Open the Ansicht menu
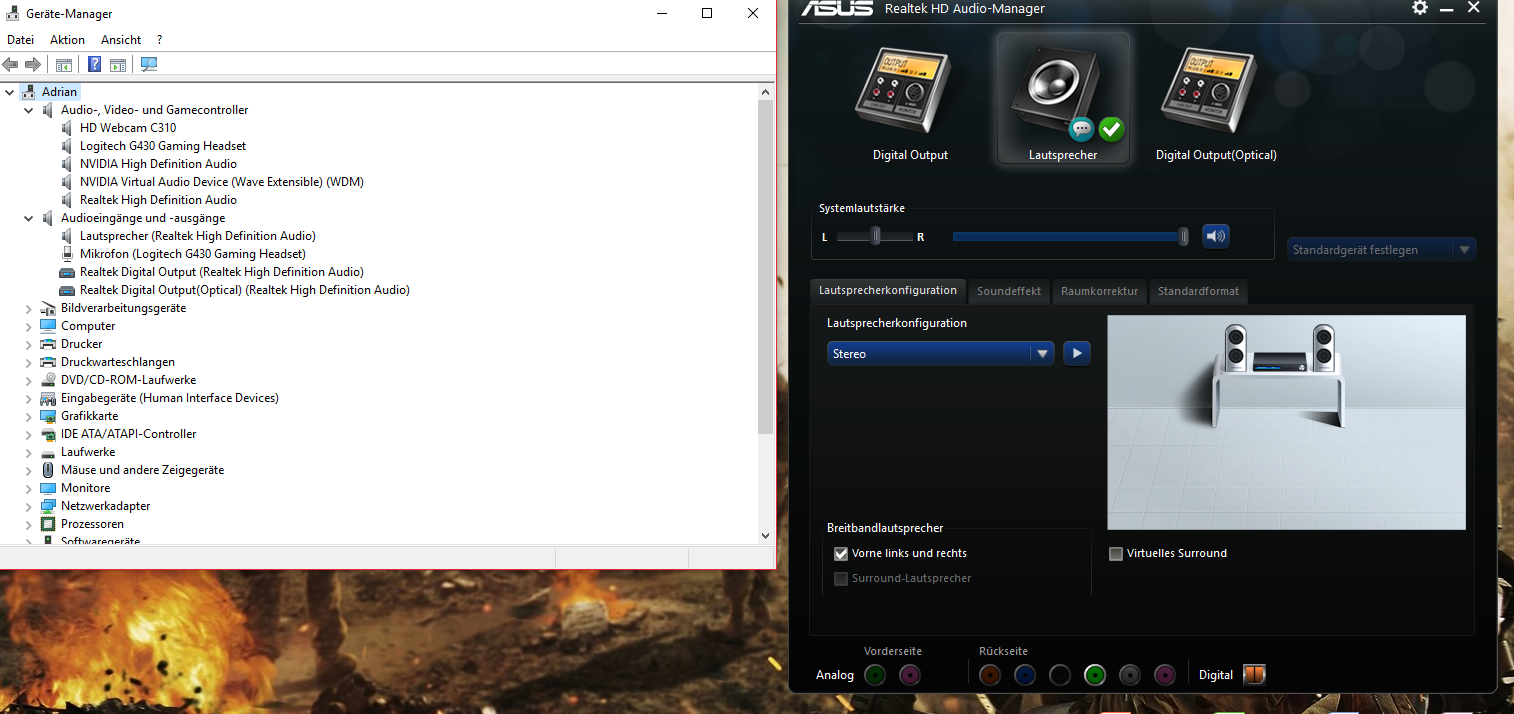 coord(121,40)
